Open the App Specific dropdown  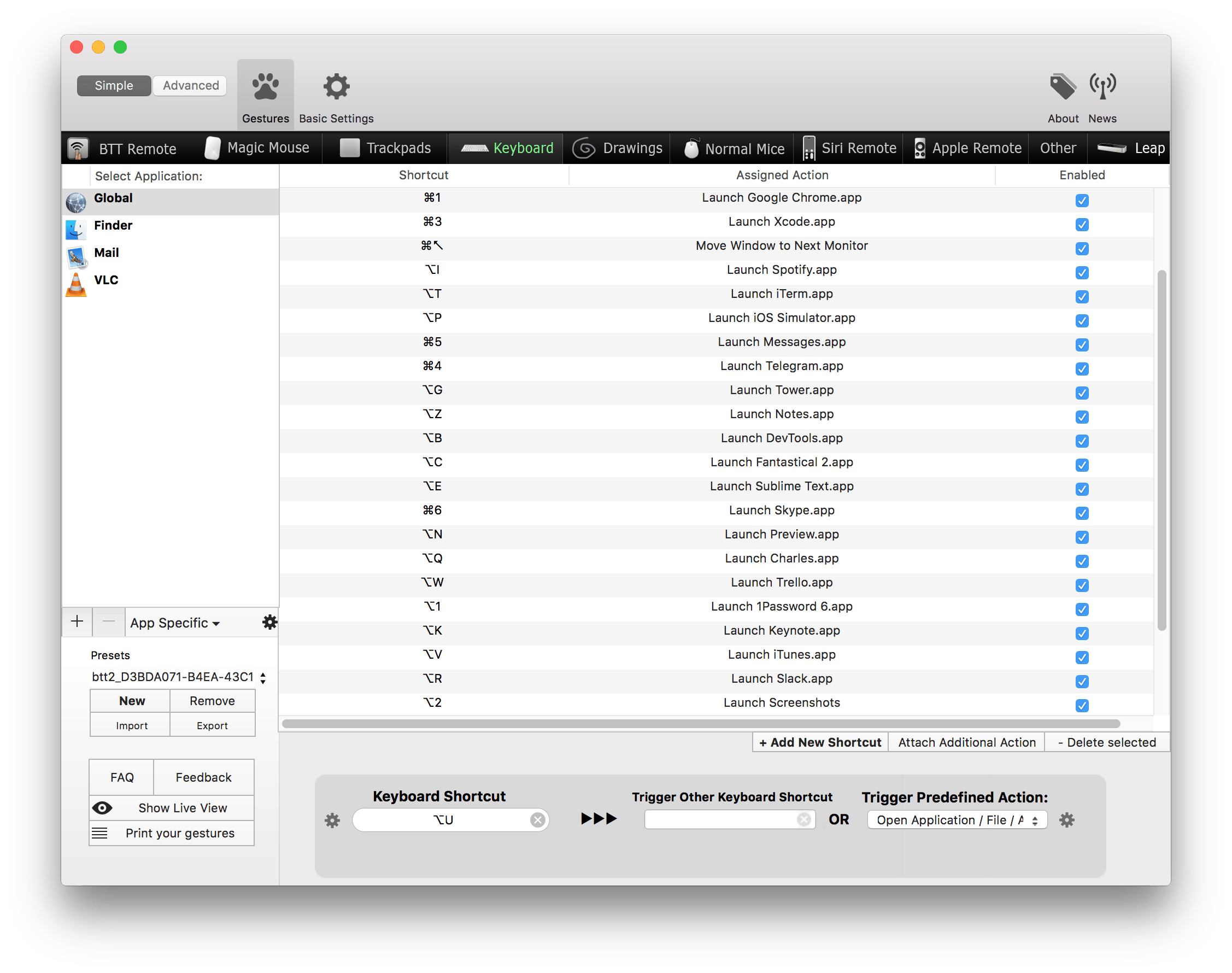[x=175, y=623]
